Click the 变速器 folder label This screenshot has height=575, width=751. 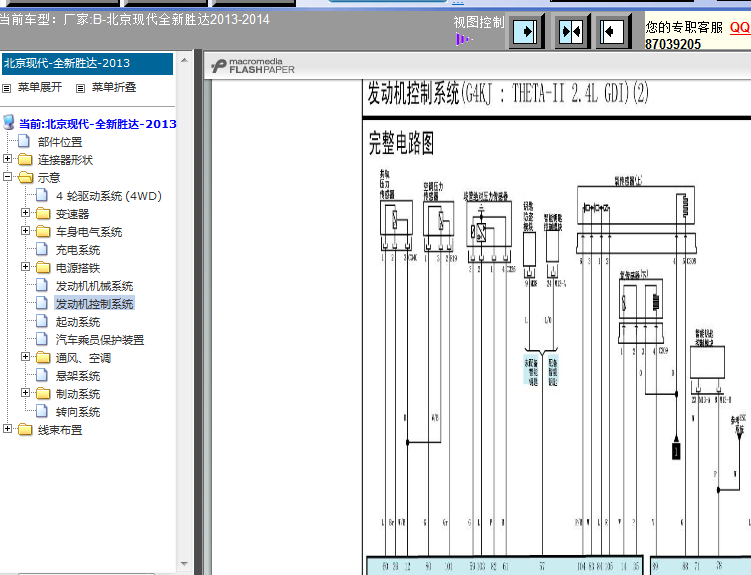(x=72, y=214)
